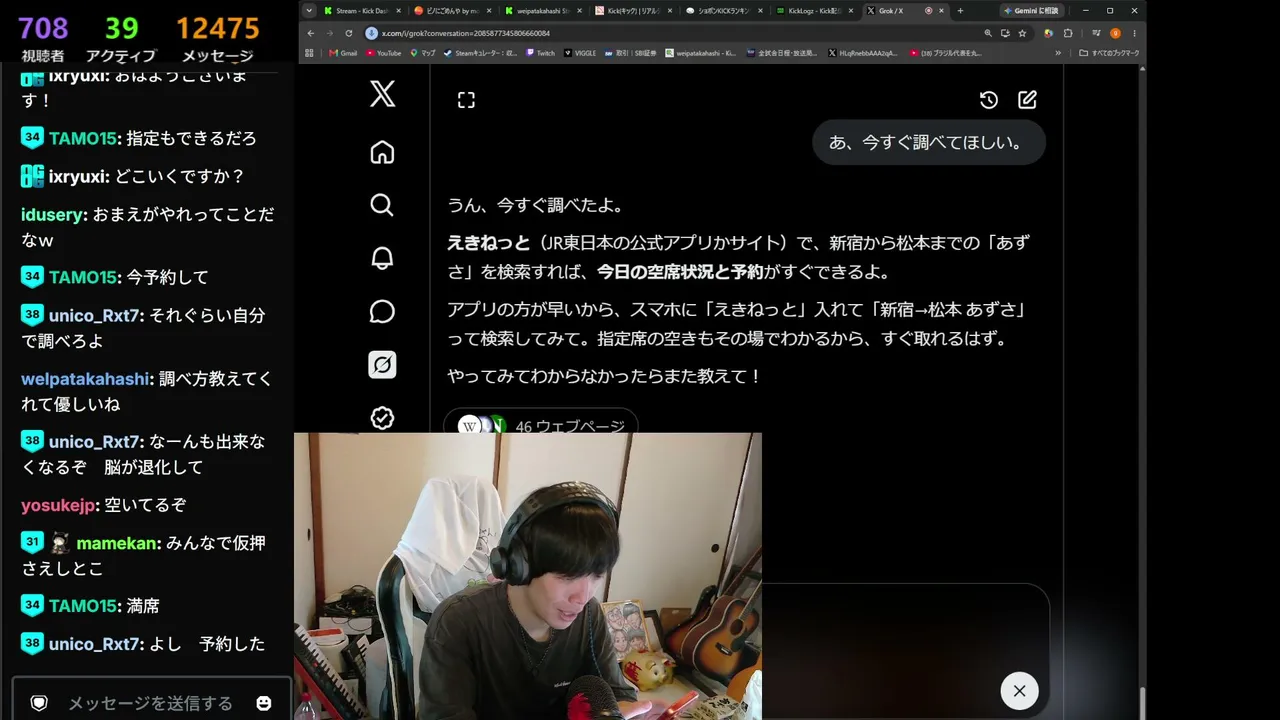Open the verified badge icon in sidebar
The width and height of the screenshot is (1280, 720).
(x=382, y=418)
